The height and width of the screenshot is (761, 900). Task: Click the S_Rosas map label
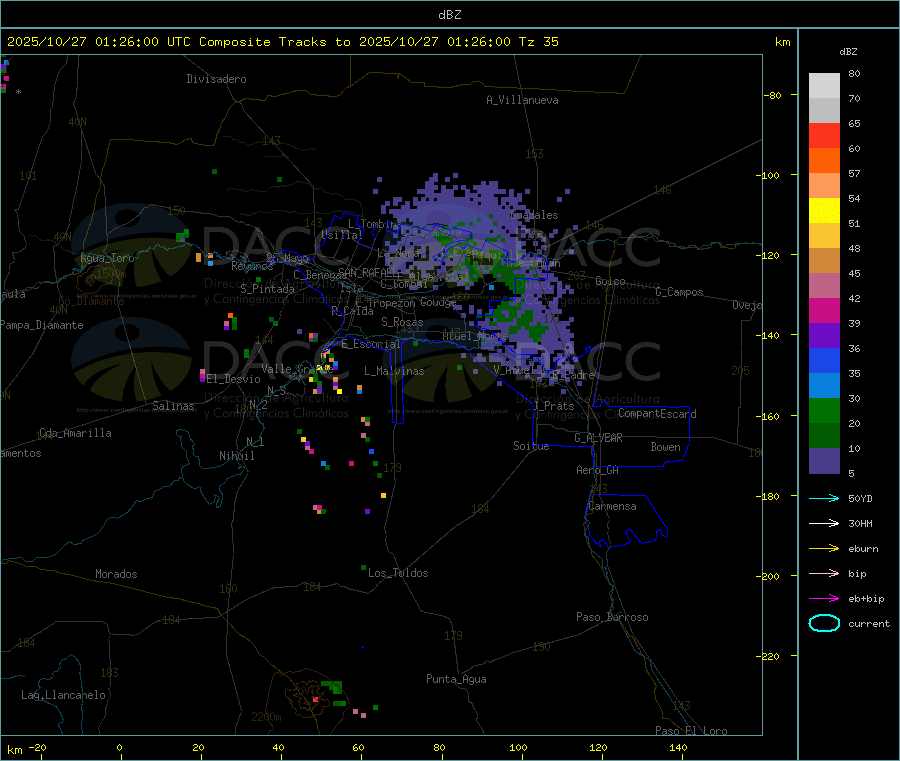coord(402,322)
